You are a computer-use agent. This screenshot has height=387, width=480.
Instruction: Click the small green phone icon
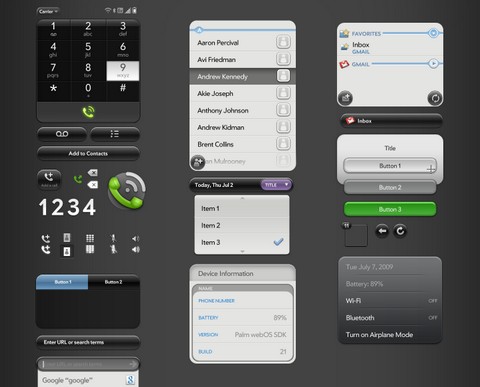click(78, 179)
